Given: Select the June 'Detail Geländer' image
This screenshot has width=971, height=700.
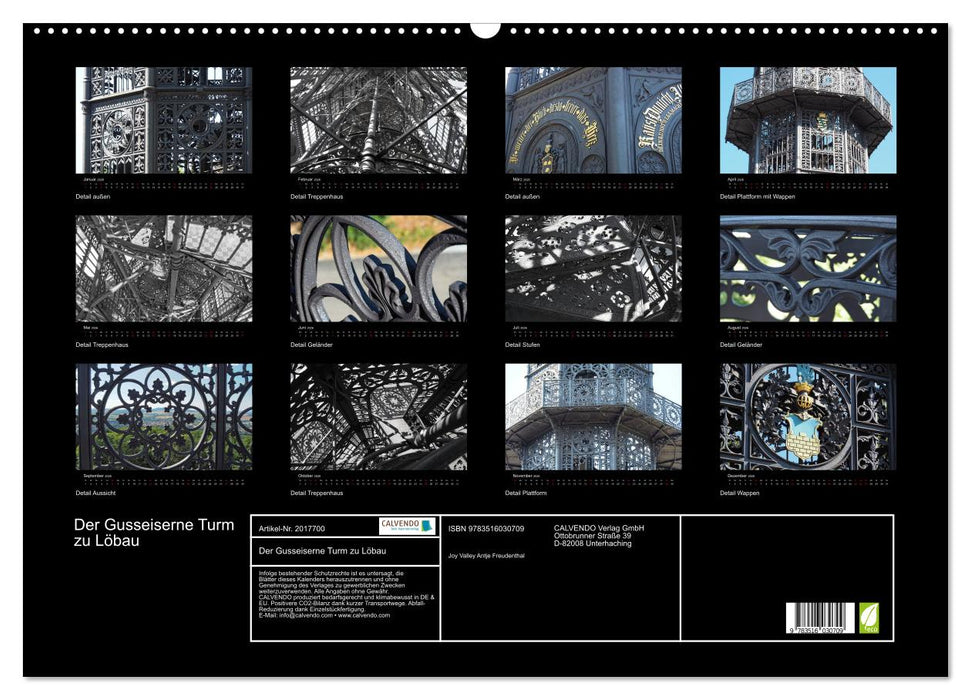Looking at the screenshot, I should (x=378, y=268).
